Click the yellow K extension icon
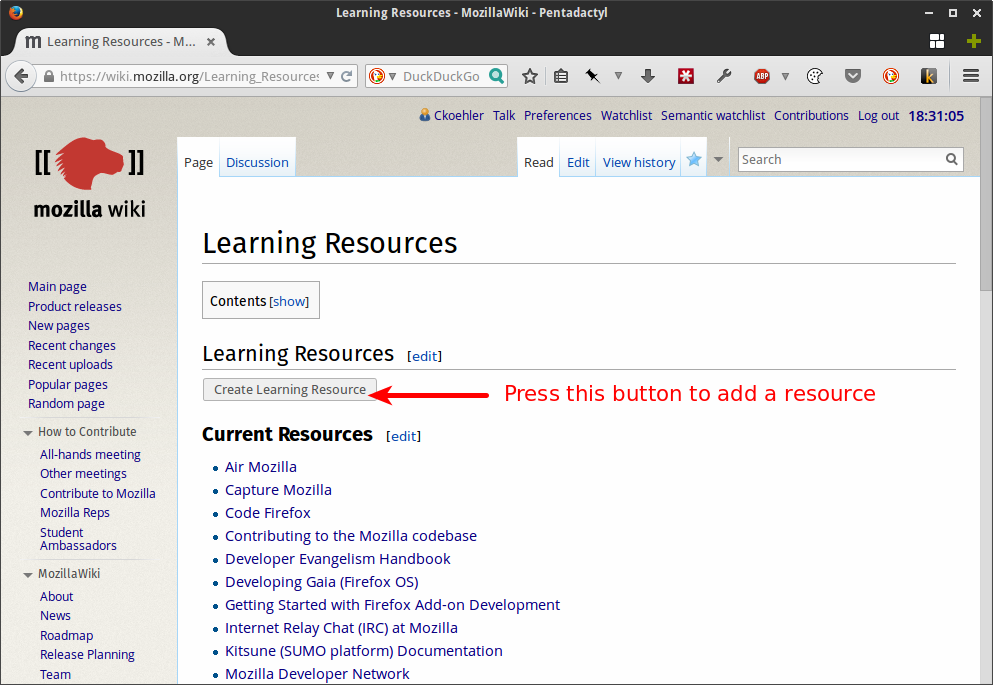Screen dimensions: 993x685 pyautogui.click(x=929, y=77)
